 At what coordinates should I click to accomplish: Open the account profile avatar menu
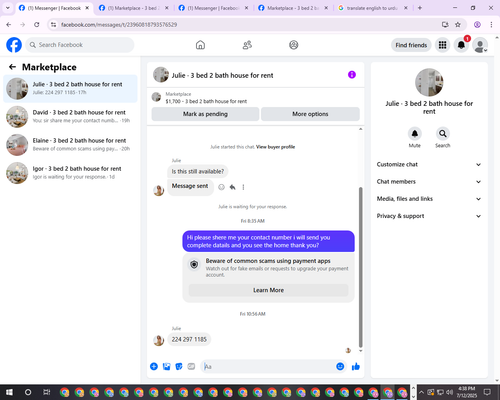[x=480, y=45]
